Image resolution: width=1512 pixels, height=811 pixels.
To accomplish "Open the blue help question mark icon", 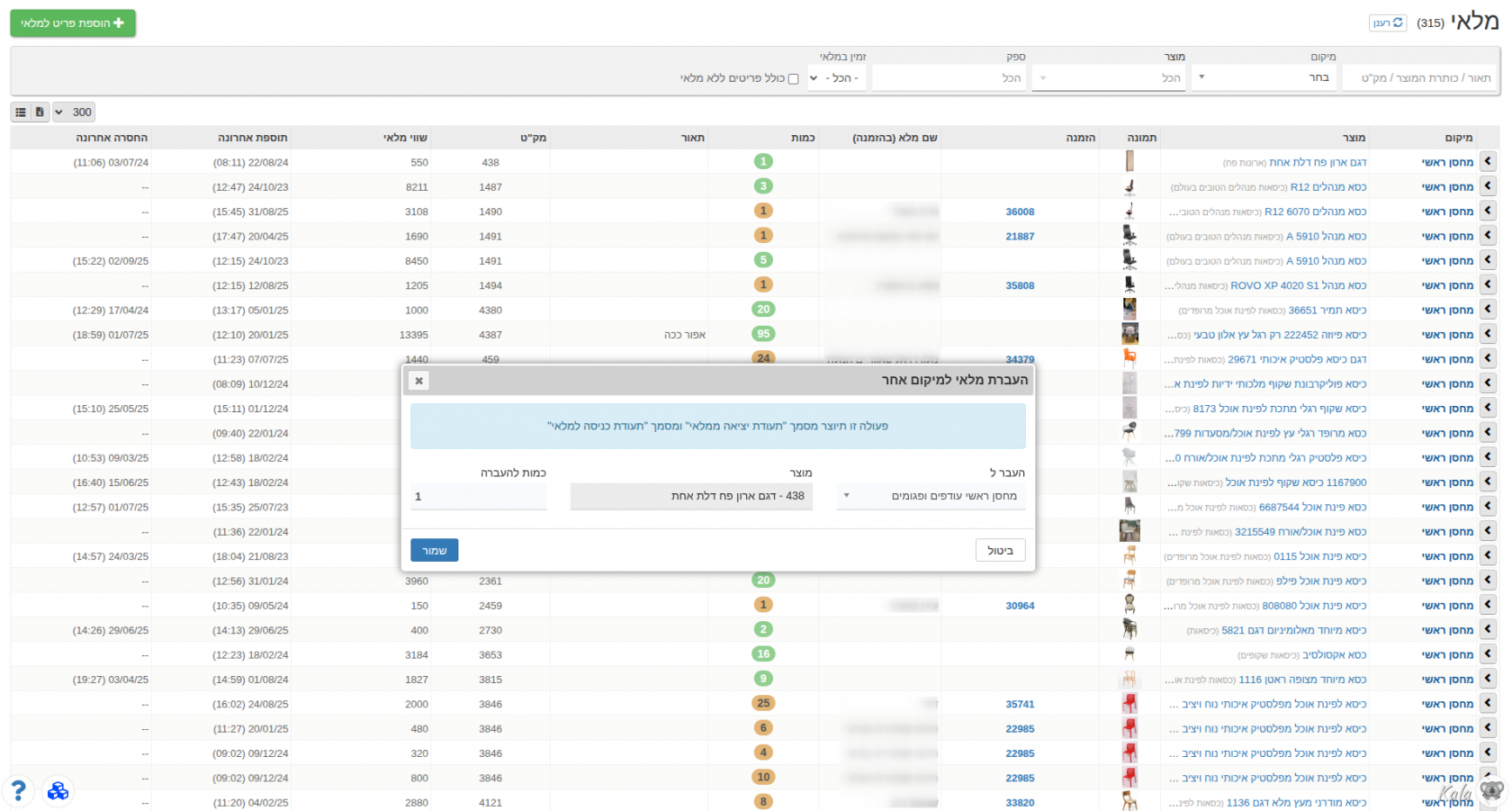I will (18, 791).
